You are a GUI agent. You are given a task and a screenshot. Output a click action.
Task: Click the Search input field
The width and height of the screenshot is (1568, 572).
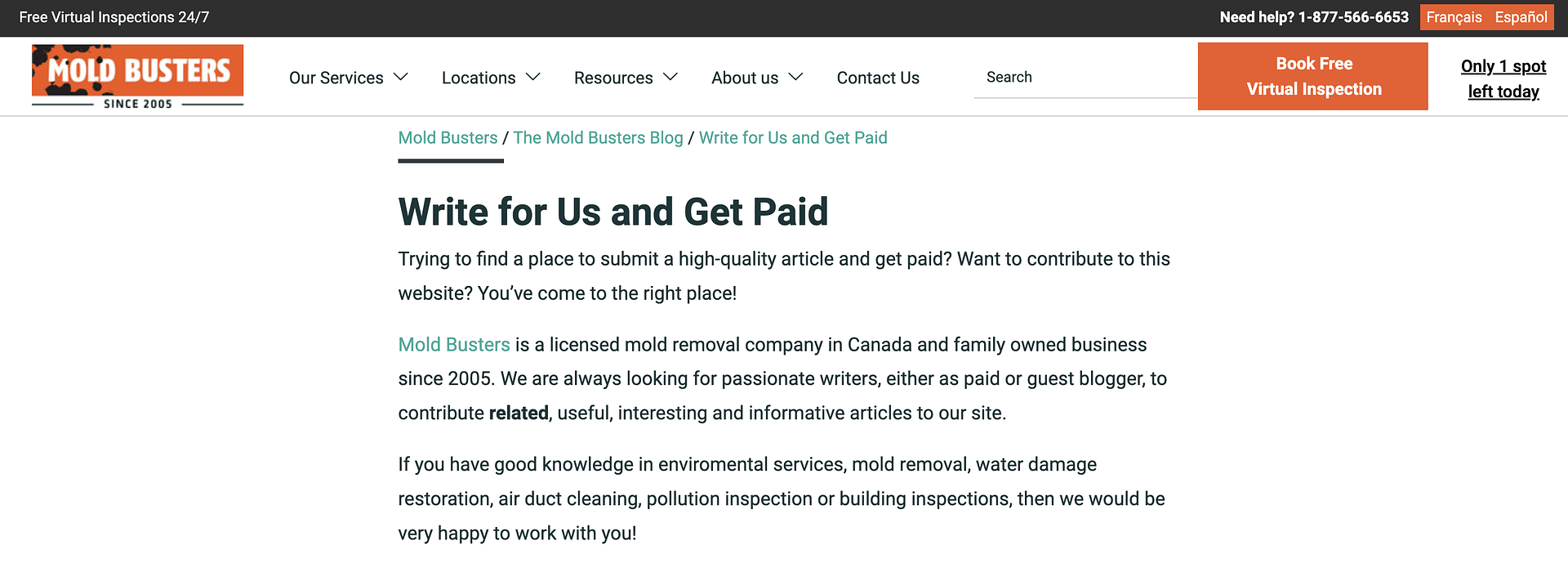coord(1078,77)
